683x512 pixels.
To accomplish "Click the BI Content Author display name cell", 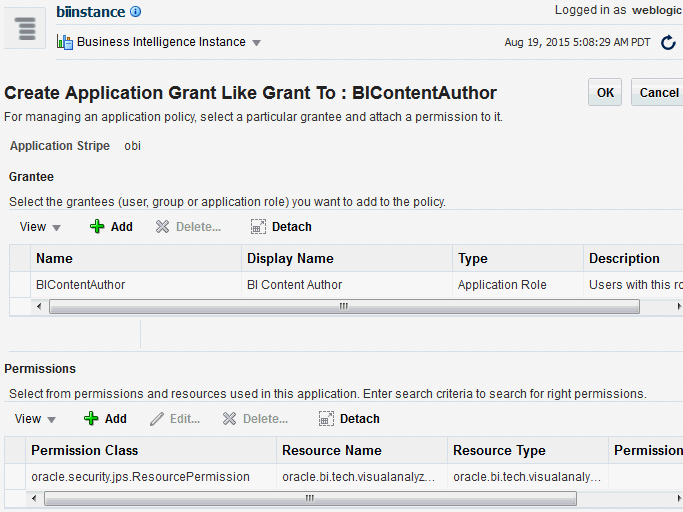I will [347, 285].
